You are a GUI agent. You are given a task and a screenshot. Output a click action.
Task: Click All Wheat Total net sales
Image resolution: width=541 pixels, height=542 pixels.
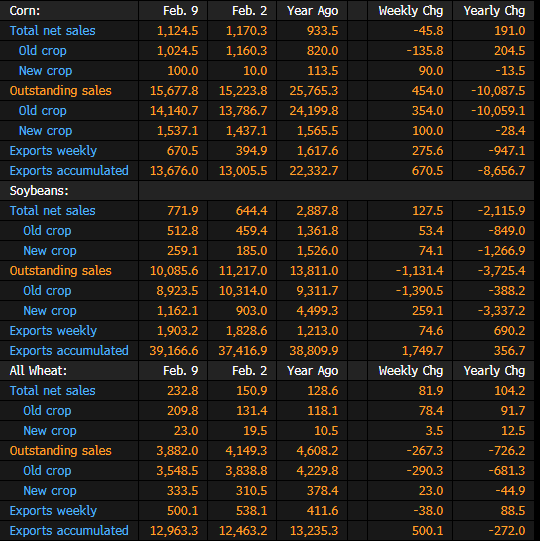tap(53, 391)
